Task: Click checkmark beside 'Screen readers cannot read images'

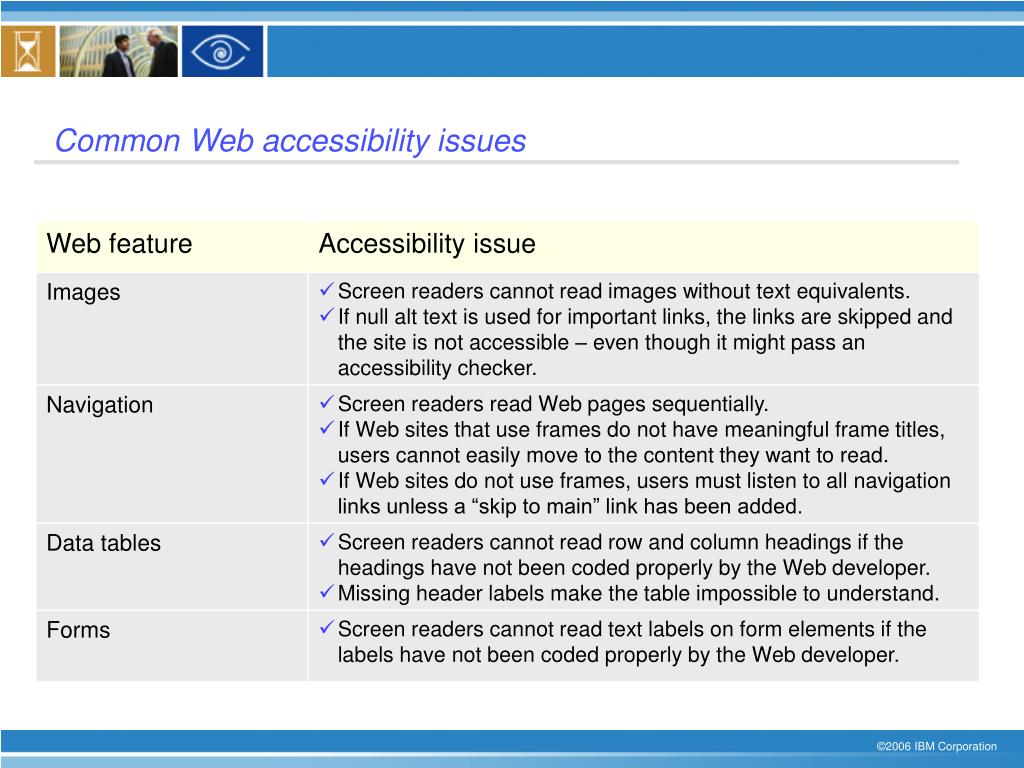Action: coord(326,291)
